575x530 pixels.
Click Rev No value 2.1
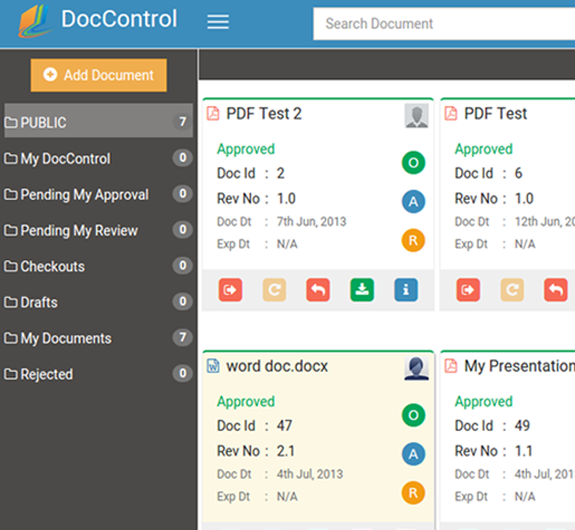(x=286, y=451)
